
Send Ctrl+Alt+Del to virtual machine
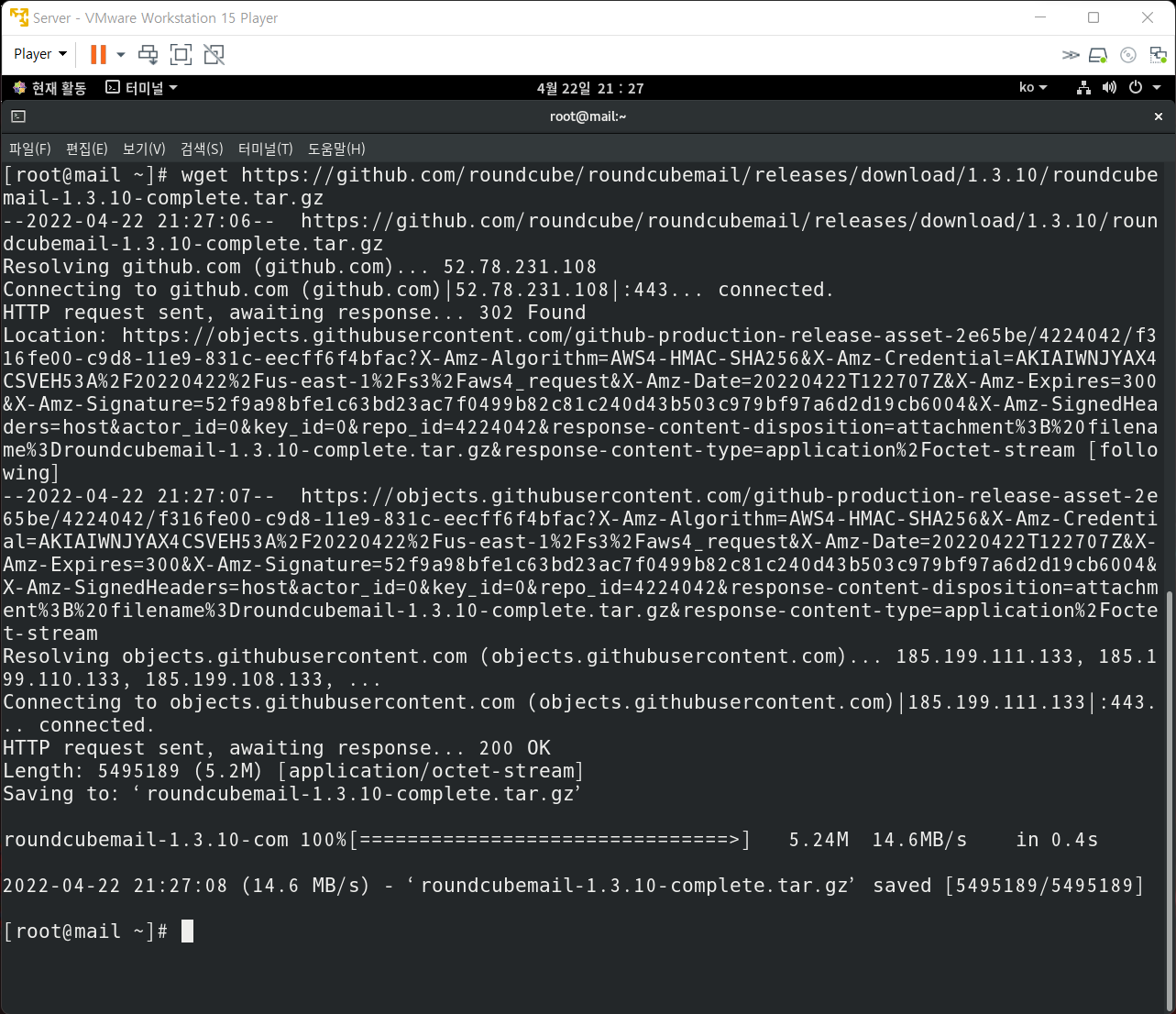148,55
